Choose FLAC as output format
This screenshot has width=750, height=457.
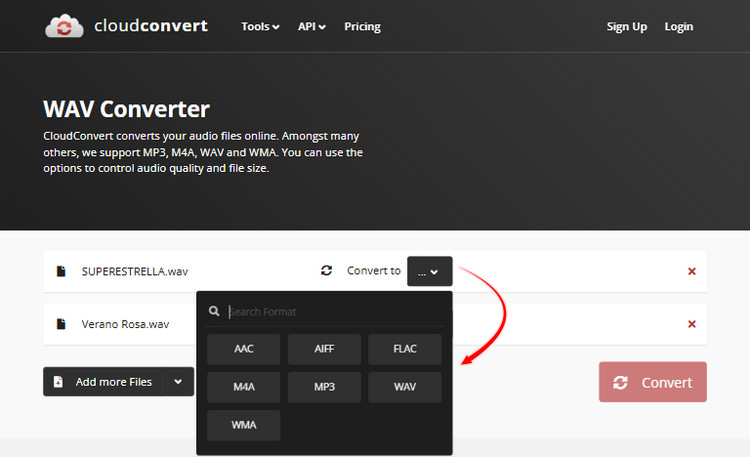[405, 349]
